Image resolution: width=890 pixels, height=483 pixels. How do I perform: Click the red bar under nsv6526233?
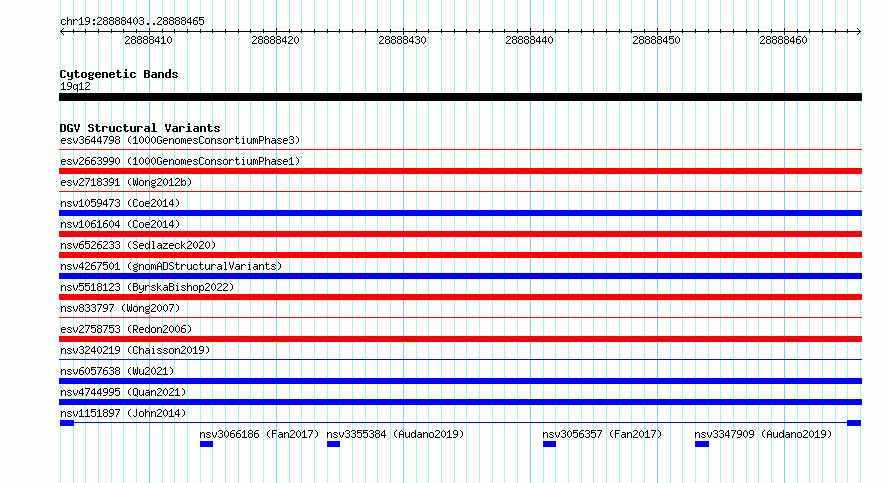pyautogui.click(x=460, y=255)
